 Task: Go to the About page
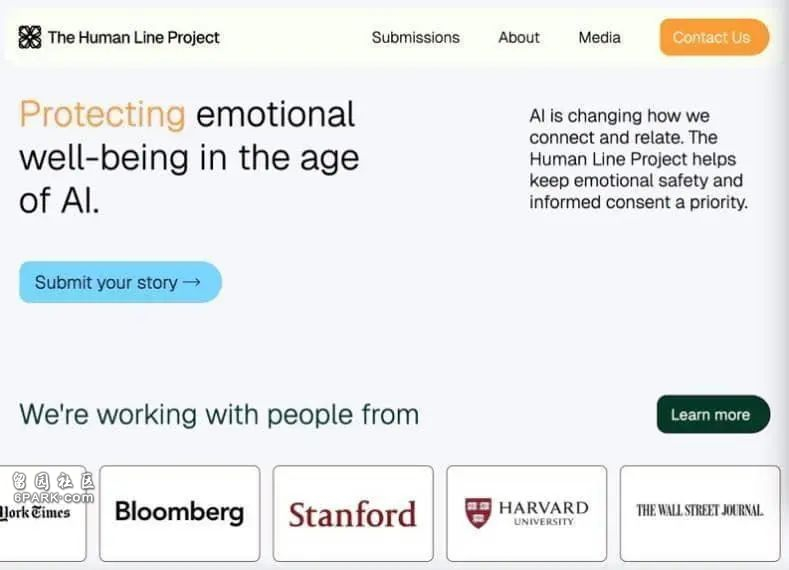[519, 37]
